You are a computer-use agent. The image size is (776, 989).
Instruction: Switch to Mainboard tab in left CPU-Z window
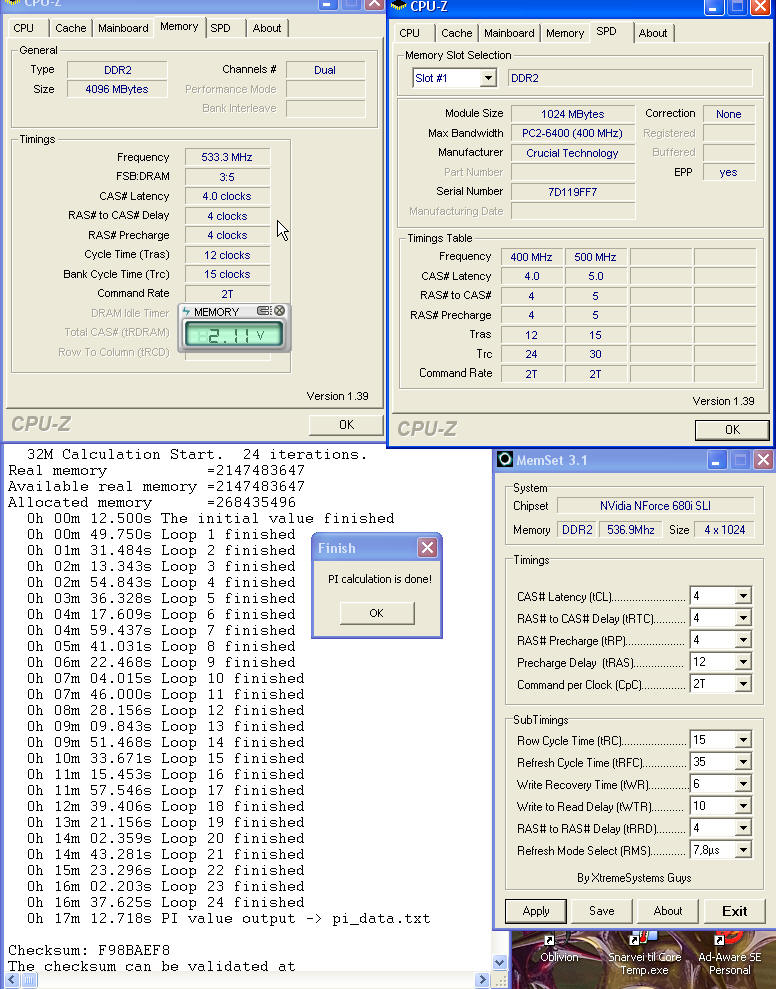pos(124,28)
